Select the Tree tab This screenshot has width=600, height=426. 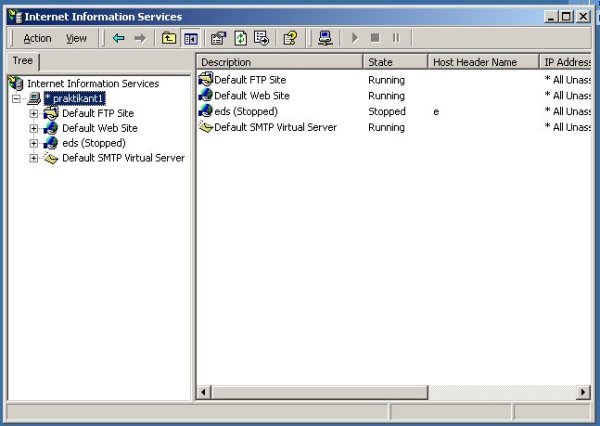click(x=23, y=61)
